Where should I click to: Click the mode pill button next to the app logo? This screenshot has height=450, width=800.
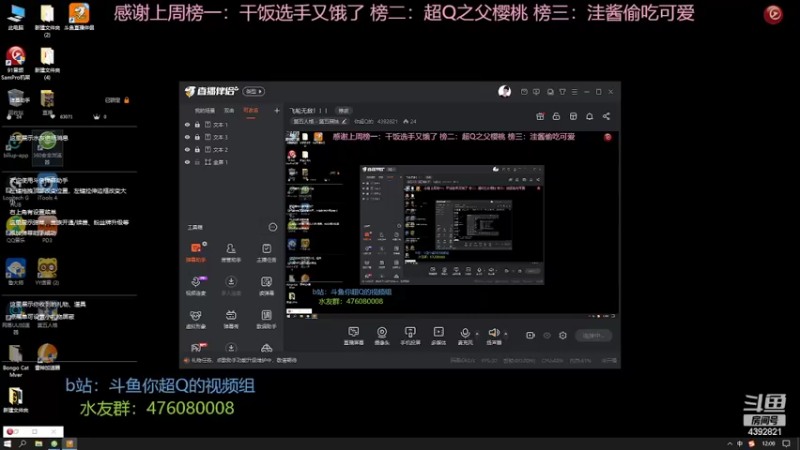click(x=253, y=91)
